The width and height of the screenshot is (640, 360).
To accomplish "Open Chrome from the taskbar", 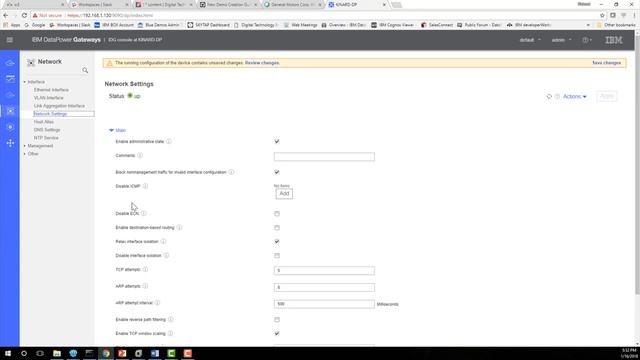I will tap(106, 353).
